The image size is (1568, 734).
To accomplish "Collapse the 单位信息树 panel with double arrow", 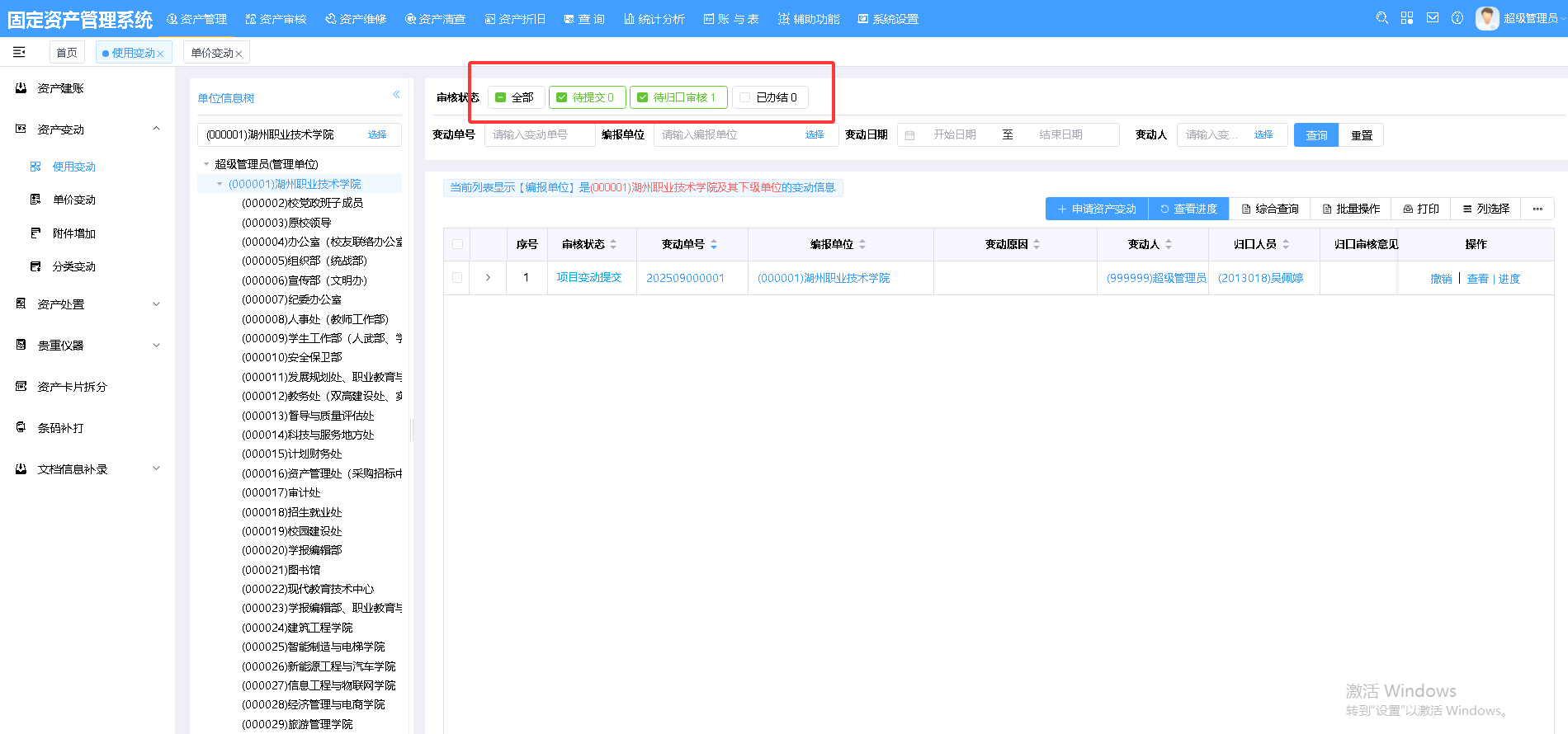I will (x=396, y=95).
